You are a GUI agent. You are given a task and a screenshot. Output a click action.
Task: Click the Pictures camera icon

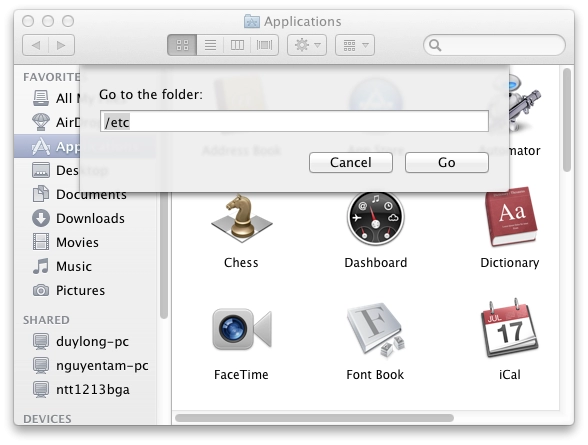(x=40, y=290)
